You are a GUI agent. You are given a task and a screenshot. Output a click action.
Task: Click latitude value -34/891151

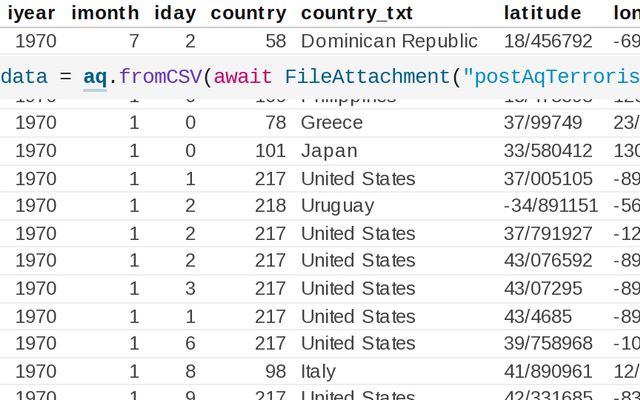pyautogui.click(x=551, y=206)
